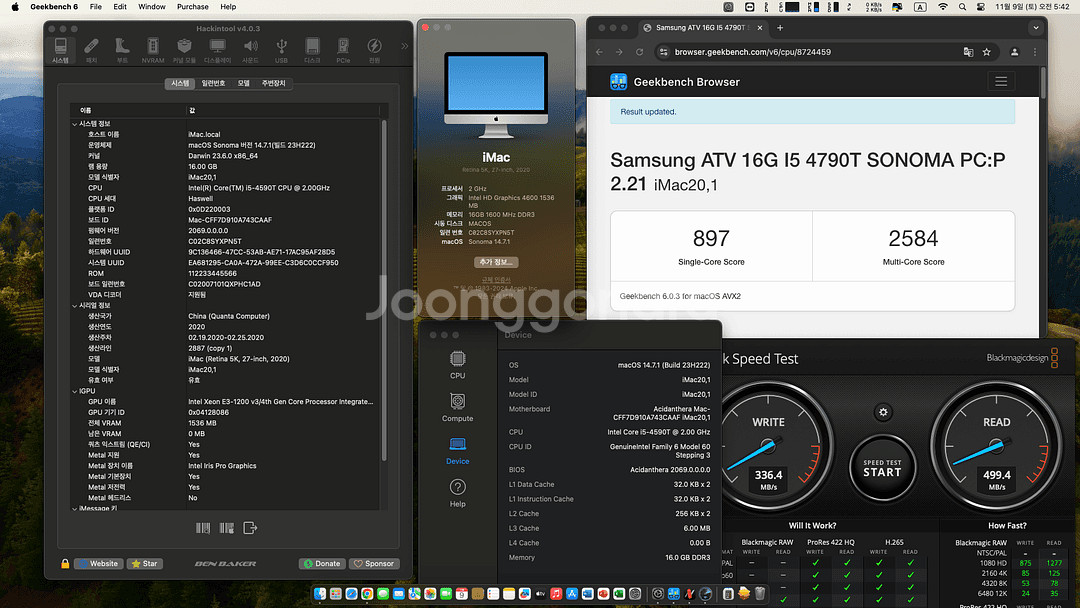This screenshot has height=608, width=1080.
Task: Open the 디스크 (Disk) section in Hackintool
Action: pos(312,51)
